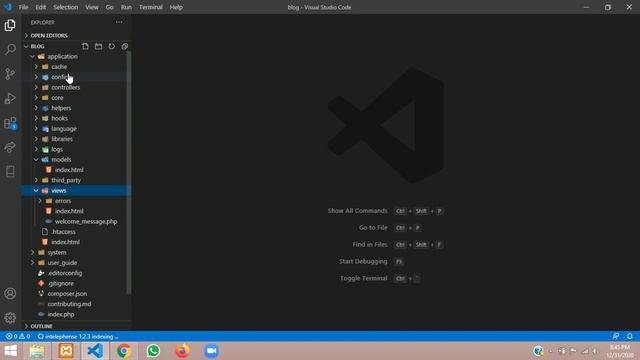Open the View menu

tap(91, 7)
